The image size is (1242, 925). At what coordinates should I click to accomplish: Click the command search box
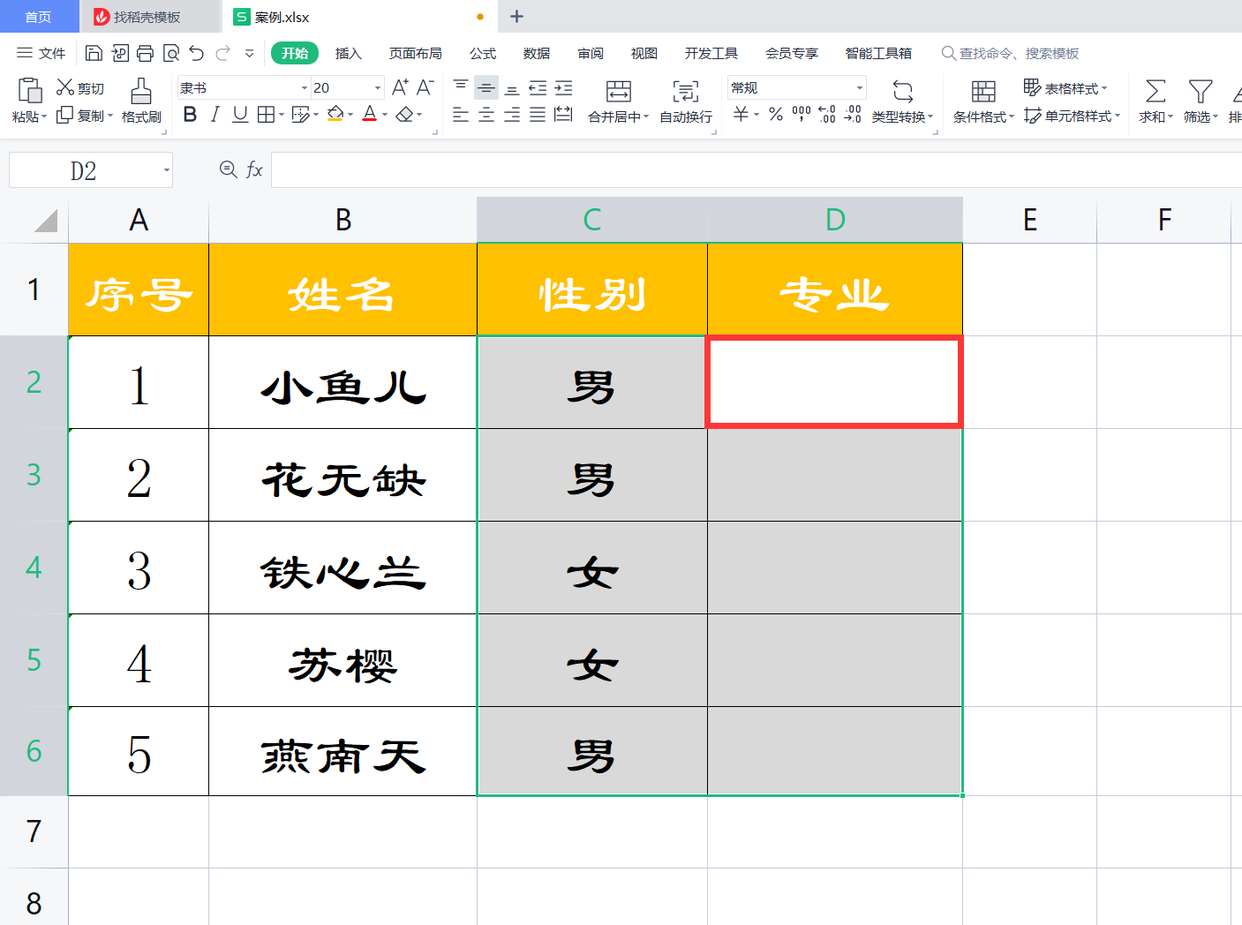pos(1010,53)
